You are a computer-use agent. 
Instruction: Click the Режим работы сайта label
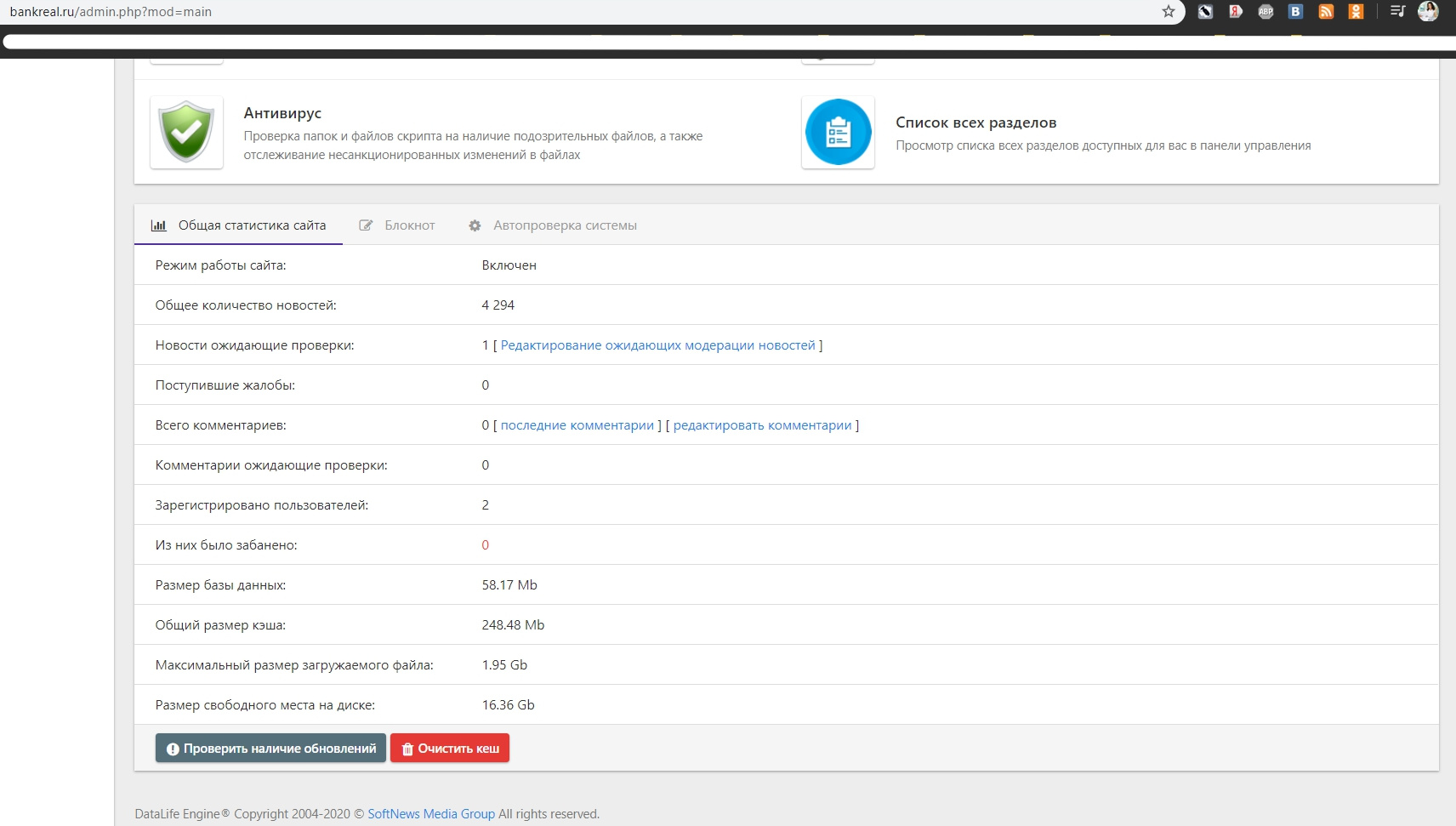click(220, 265)
